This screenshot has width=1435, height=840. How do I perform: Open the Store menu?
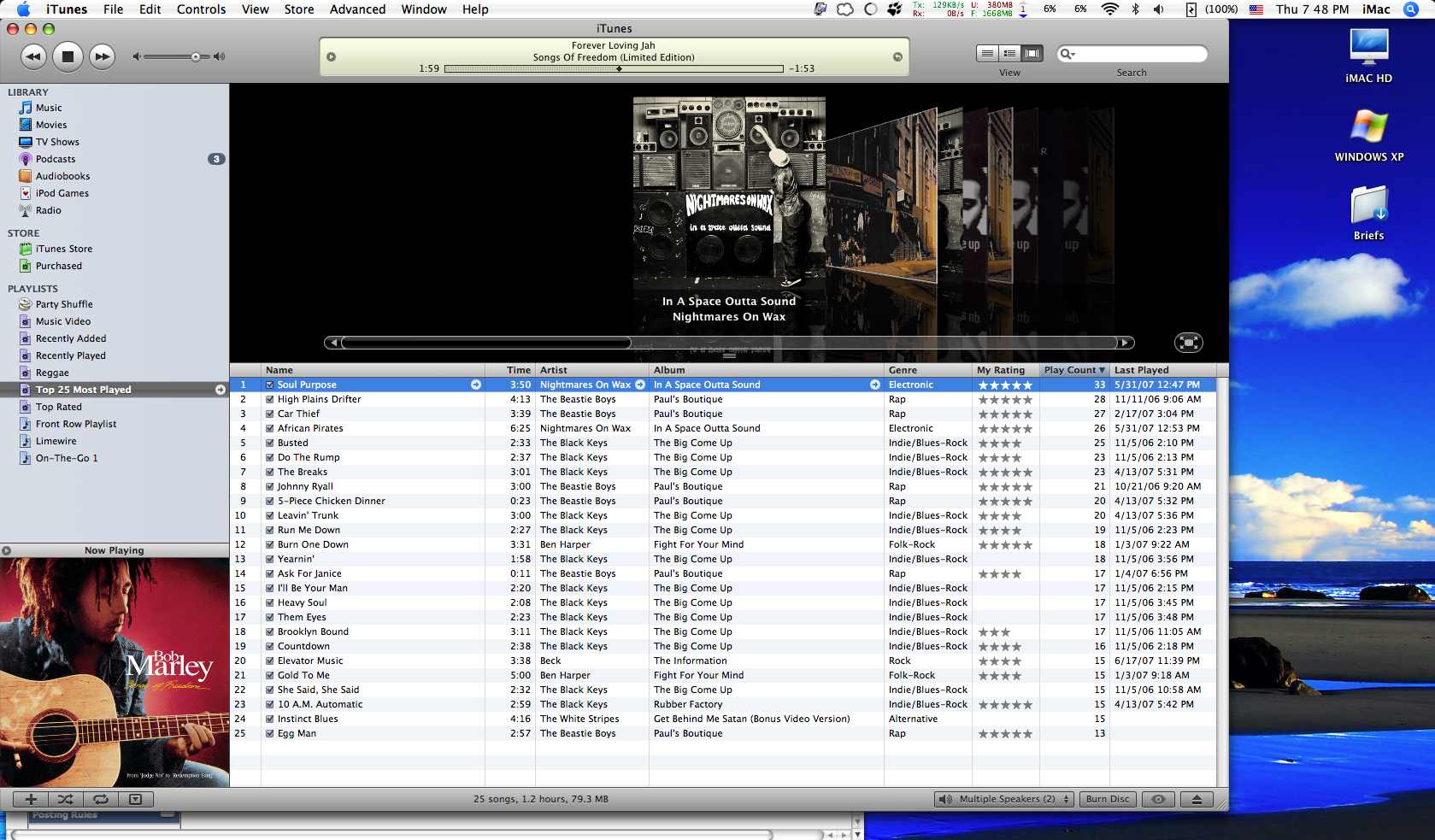[299, 9]
